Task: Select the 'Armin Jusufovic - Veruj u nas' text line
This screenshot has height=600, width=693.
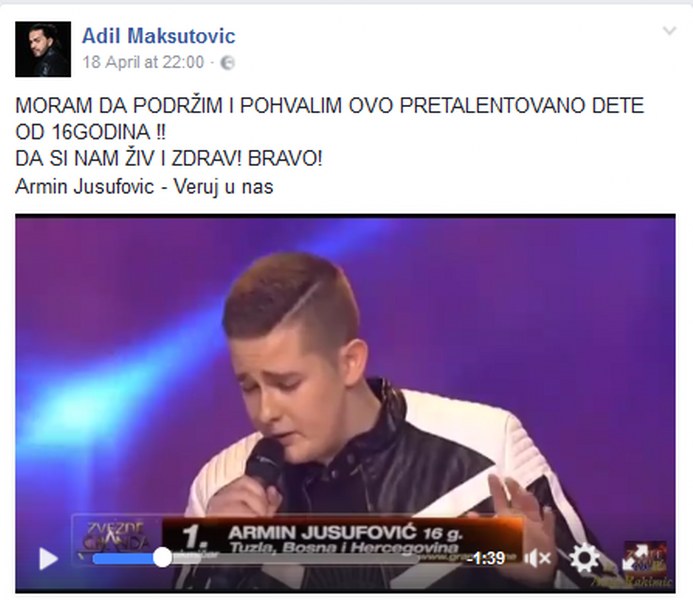Action: pos(144,186)
